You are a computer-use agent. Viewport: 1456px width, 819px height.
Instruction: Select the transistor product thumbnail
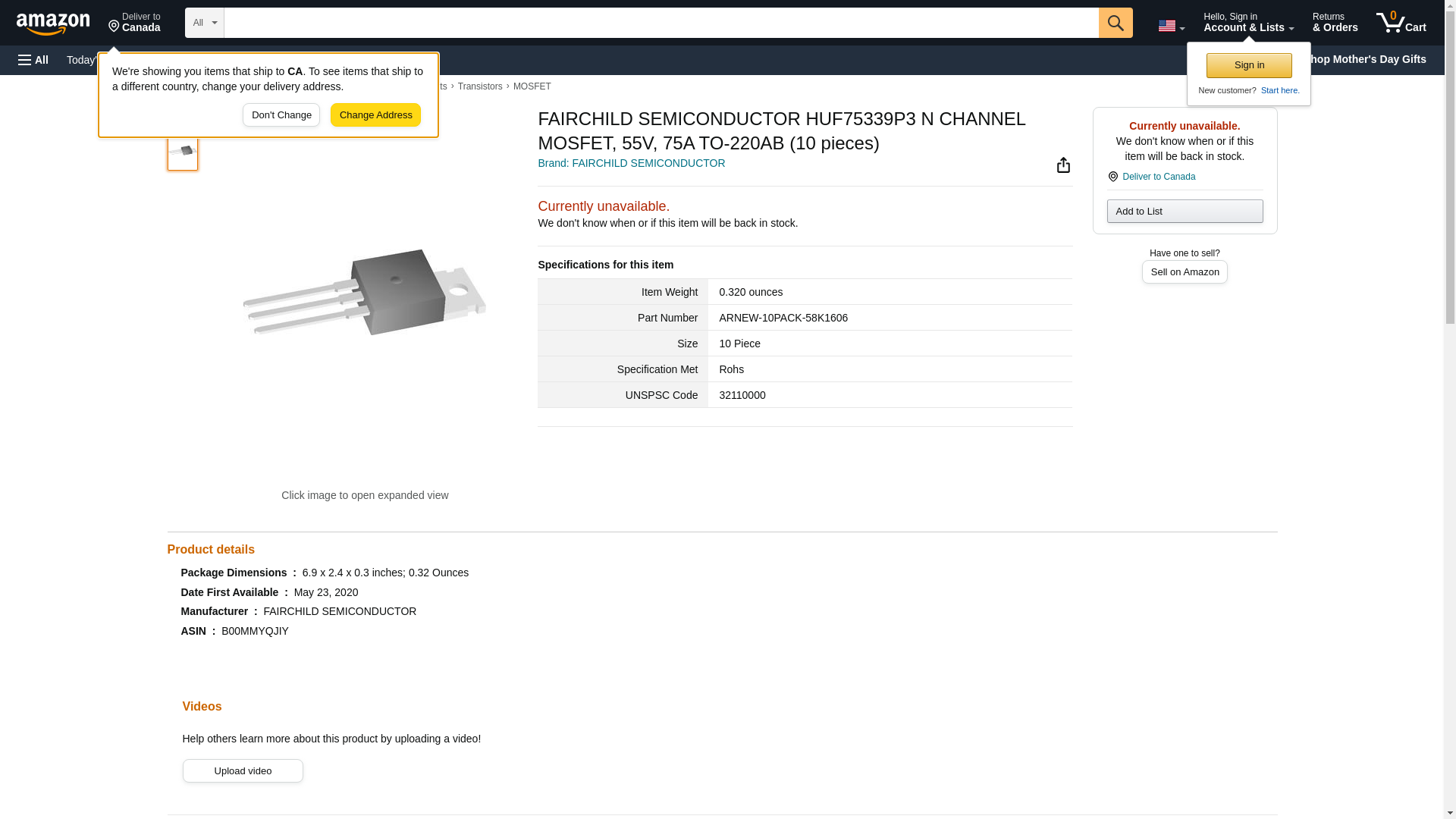(182, 151)
